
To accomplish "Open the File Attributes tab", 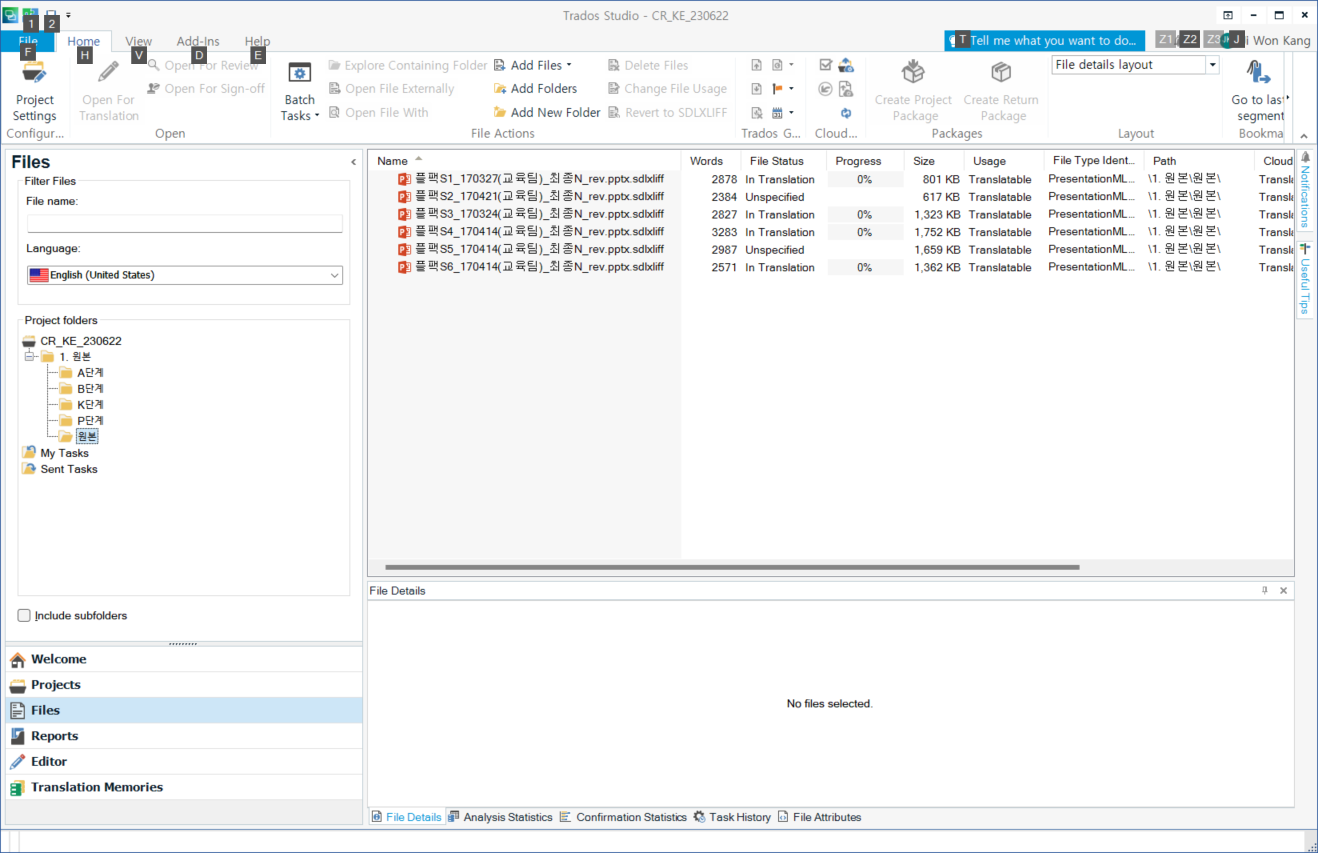I will 819,817.
